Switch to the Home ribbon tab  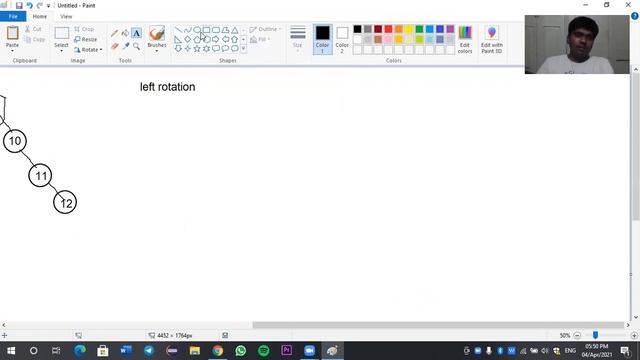coord(40,16)
